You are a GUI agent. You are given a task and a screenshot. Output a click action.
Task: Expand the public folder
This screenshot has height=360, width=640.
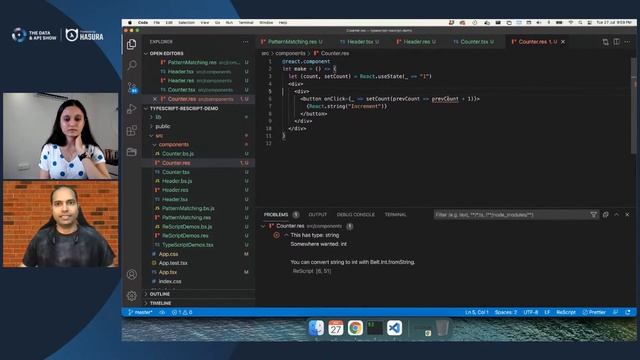coord(162,127)
